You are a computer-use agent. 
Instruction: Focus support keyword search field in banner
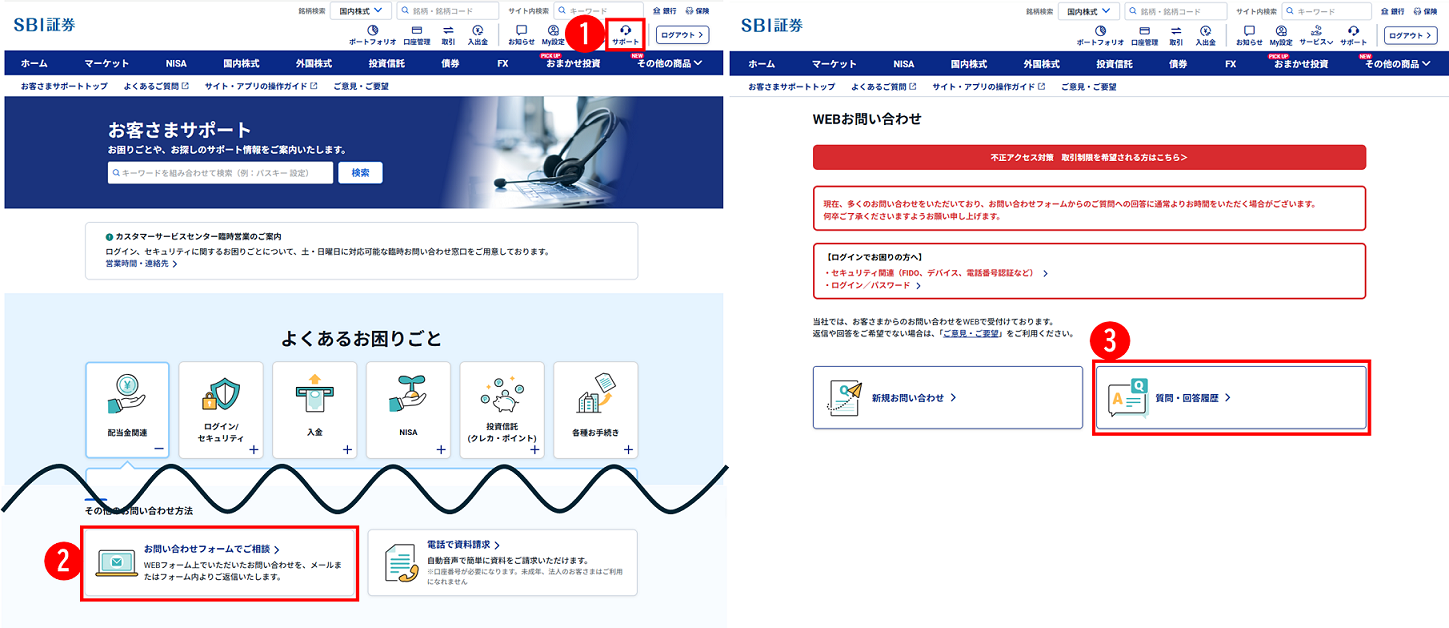coord(220,173)
